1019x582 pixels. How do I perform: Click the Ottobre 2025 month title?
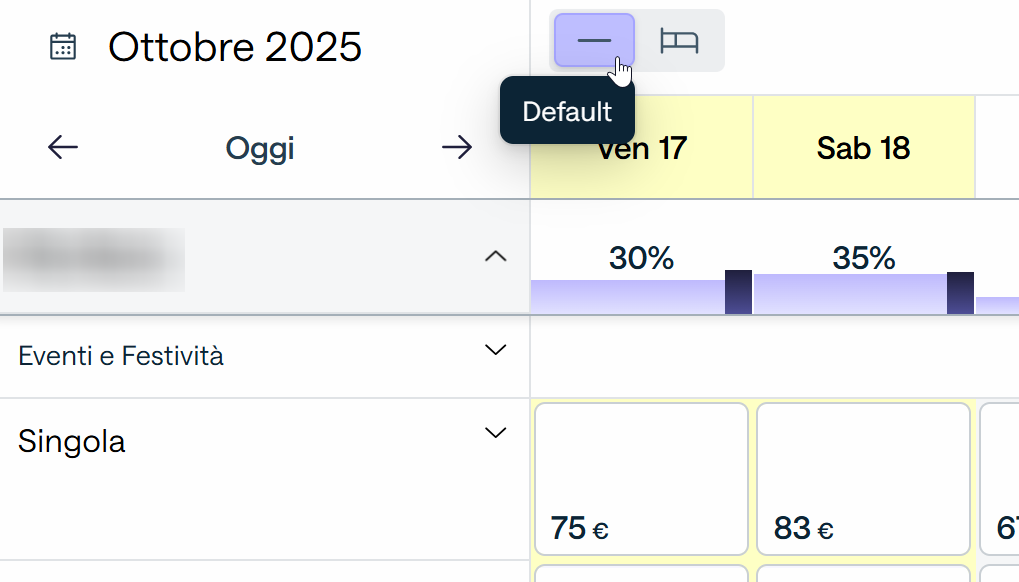(235, 47)
